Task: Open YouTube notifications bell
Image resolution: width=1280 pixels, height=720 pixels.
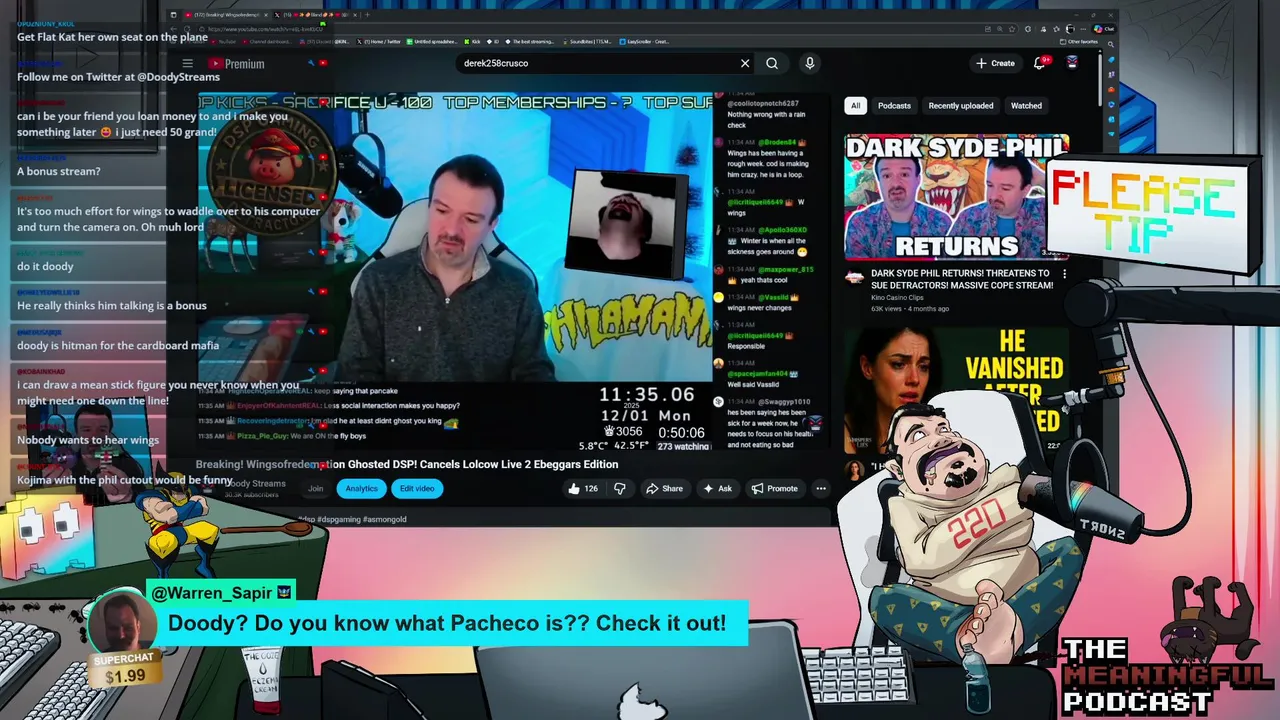Action: (x=1040, y=63)
